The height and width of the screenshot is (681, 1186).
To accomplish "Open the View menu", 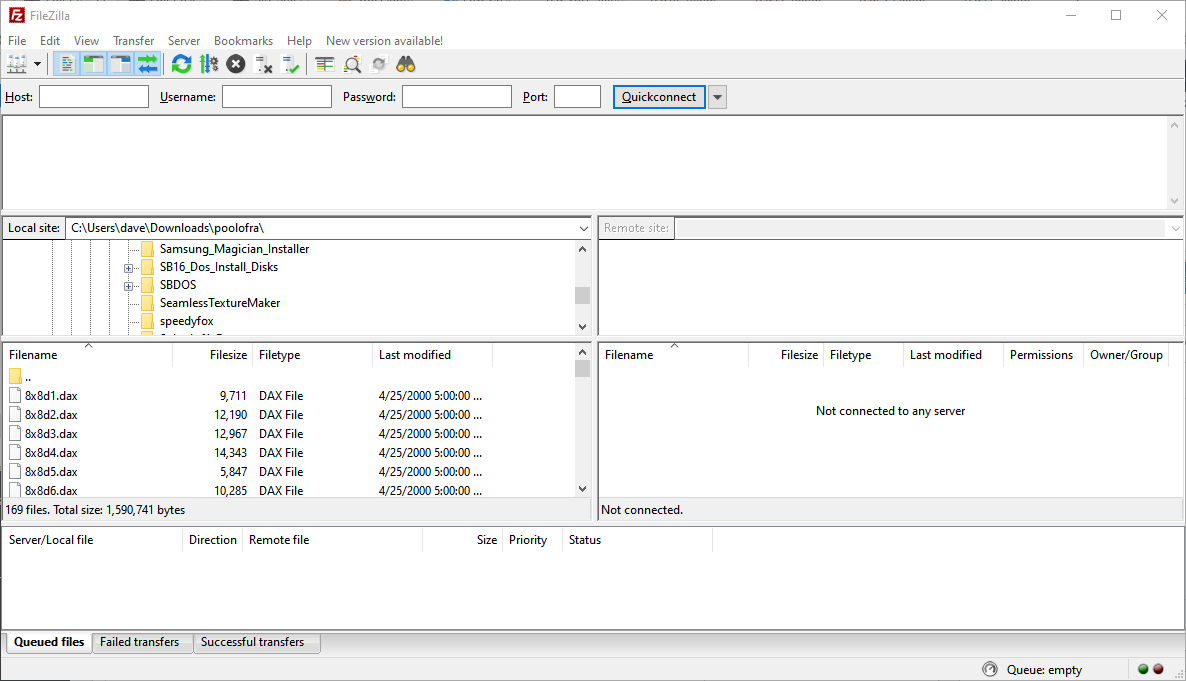I will (x=86, y=41).
